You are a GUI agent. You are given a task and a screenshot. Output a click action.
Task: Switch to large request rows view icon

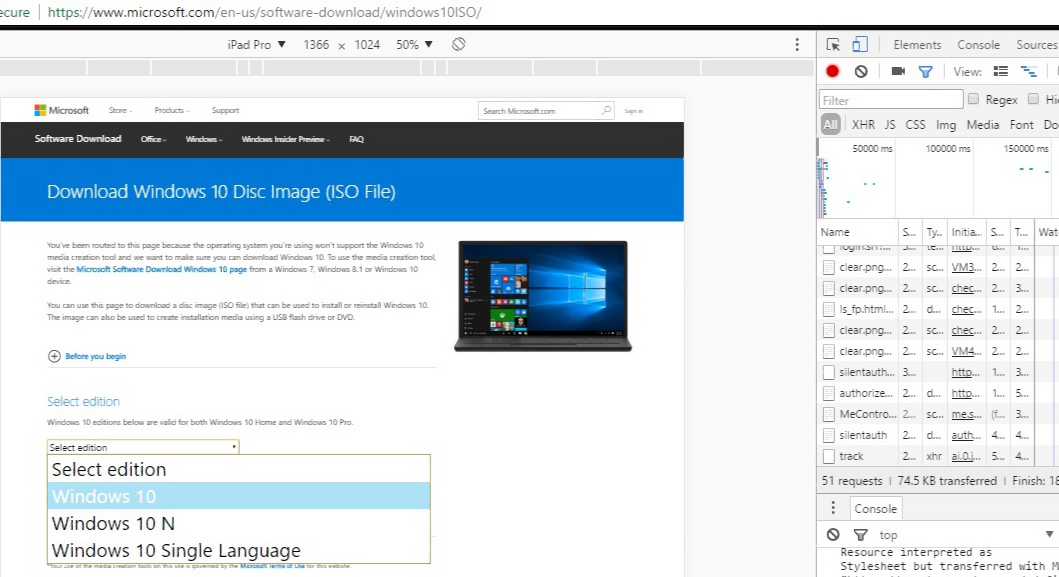coord(1000,71)
